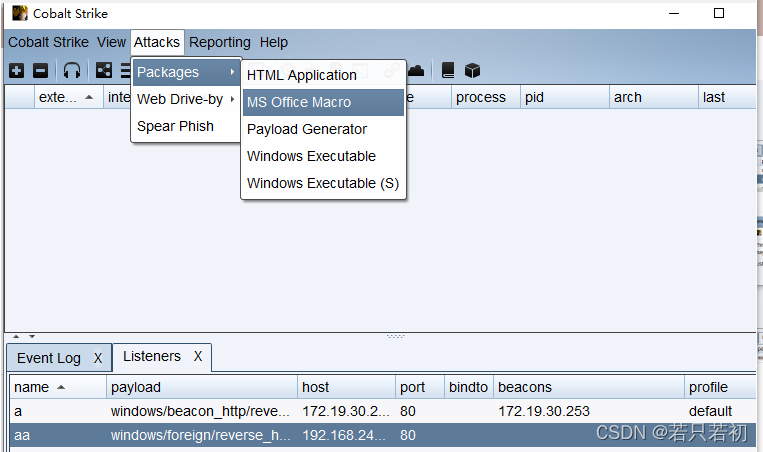Click the plus icon to connect to a team server
The width and height of the screenshot is (763, 452).
click(x=17, y=71)
